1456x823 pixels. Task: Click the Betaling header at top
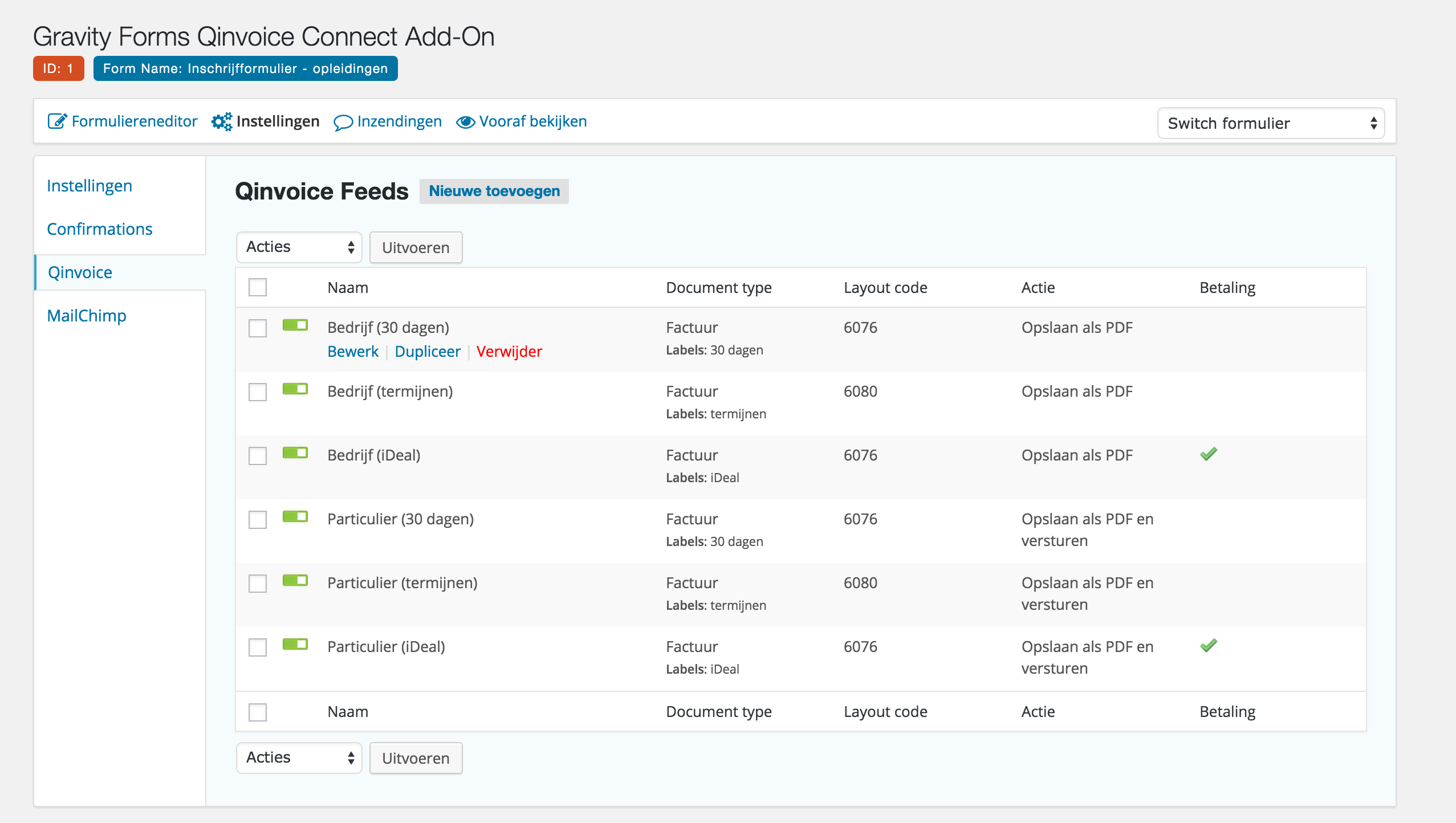(x=1227, y=288)
